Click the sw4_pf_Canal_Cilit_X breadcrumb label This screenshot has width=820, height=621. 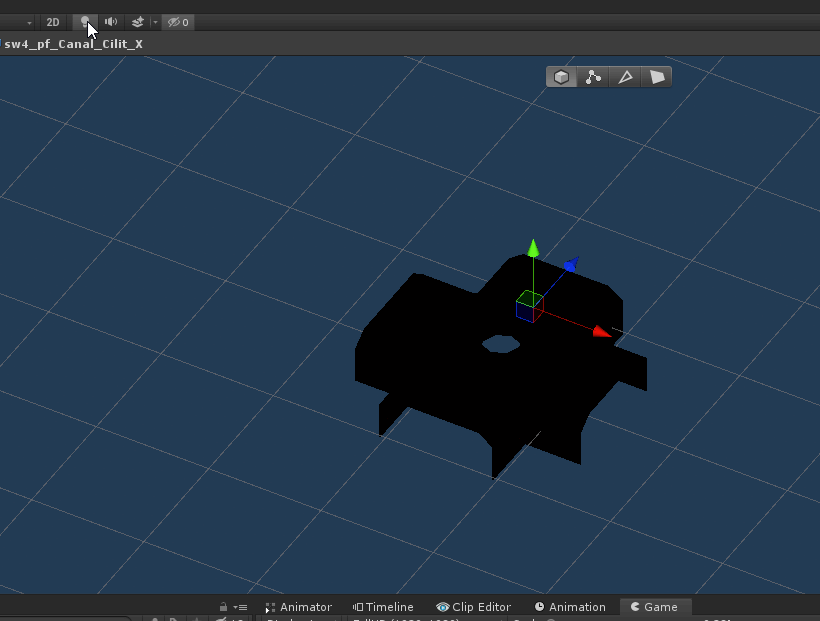tap(74, 43)
